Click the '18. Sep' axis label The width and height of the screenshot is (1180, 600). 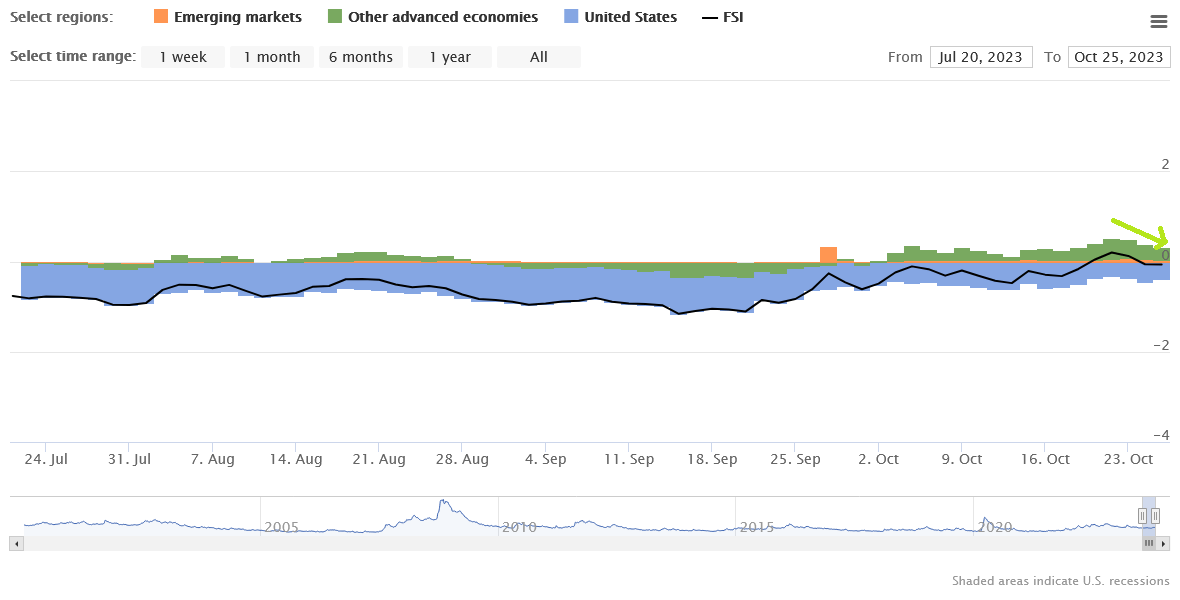pos(712,459)
